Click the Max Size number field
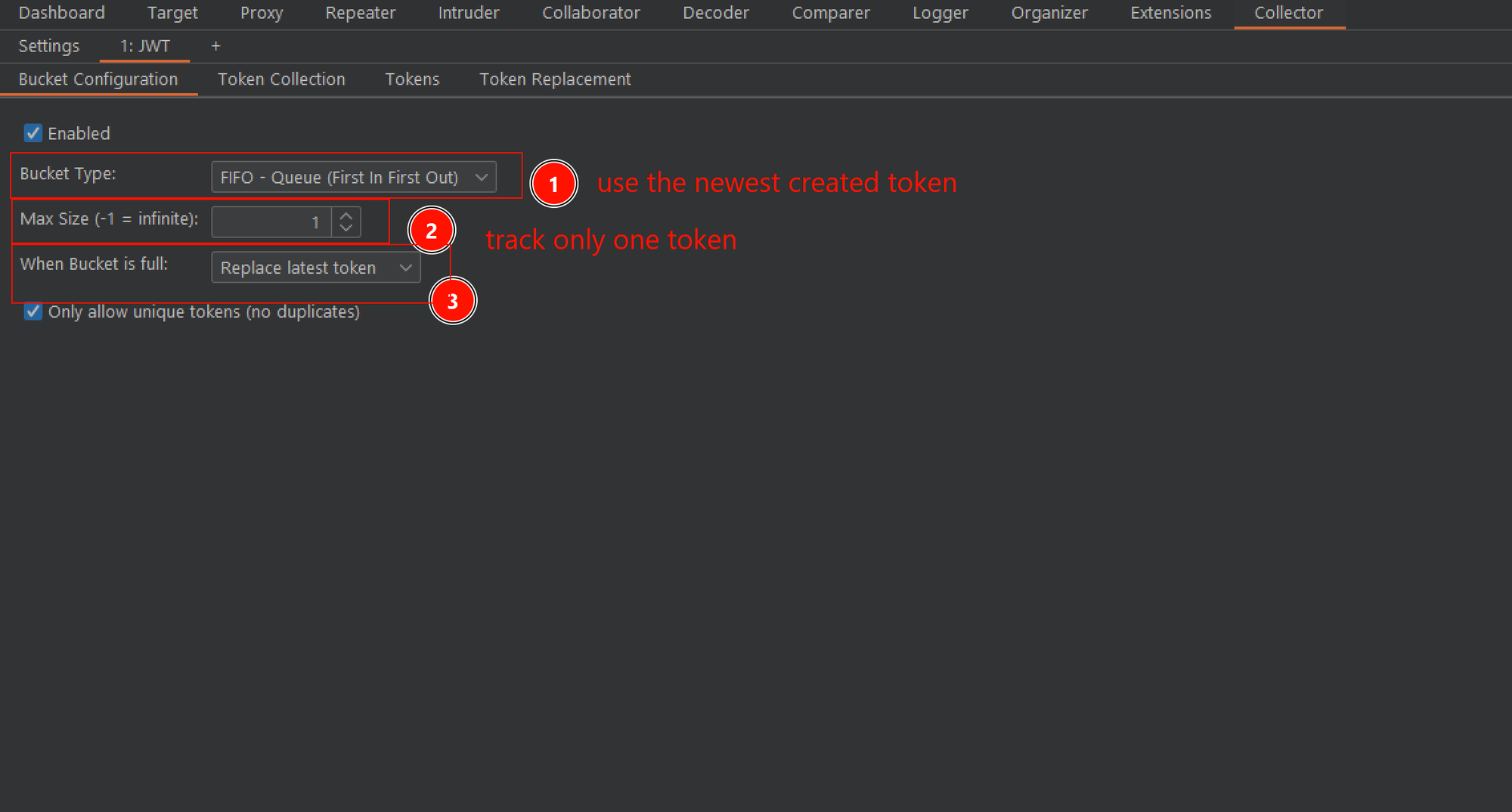This screenshot has height=812, width=1512. click(271, 222)
